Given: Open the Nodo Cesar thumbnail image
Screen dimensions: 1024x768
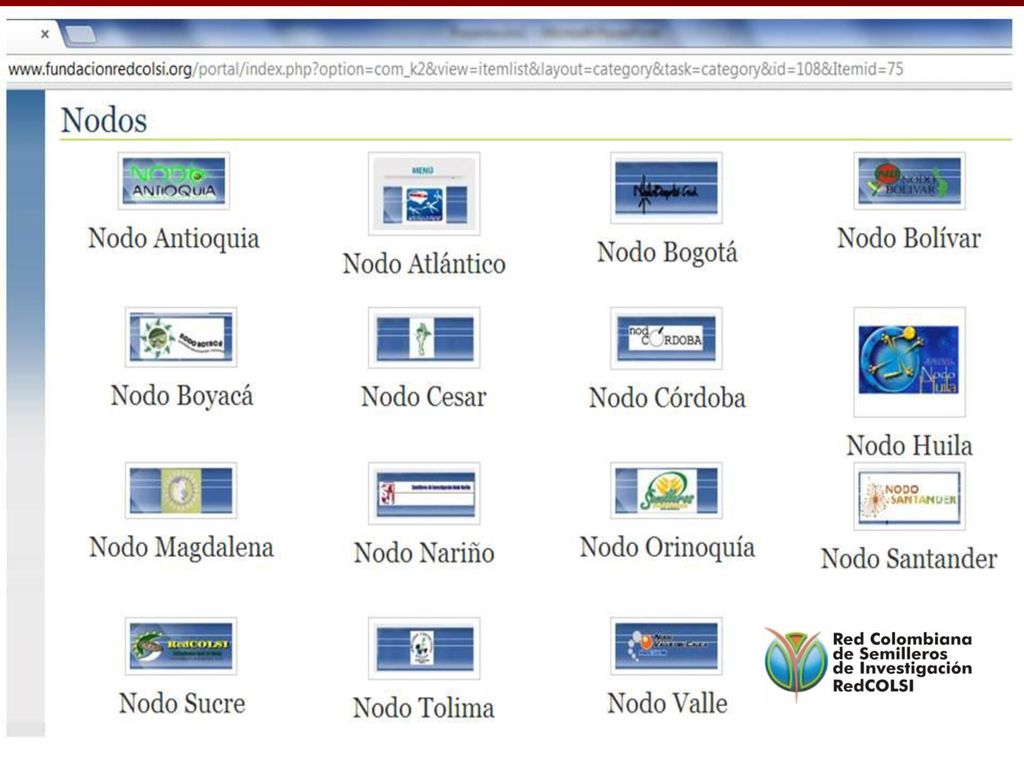Looking at the screenshot, I should pyautogui.click(x=424, y=338).
